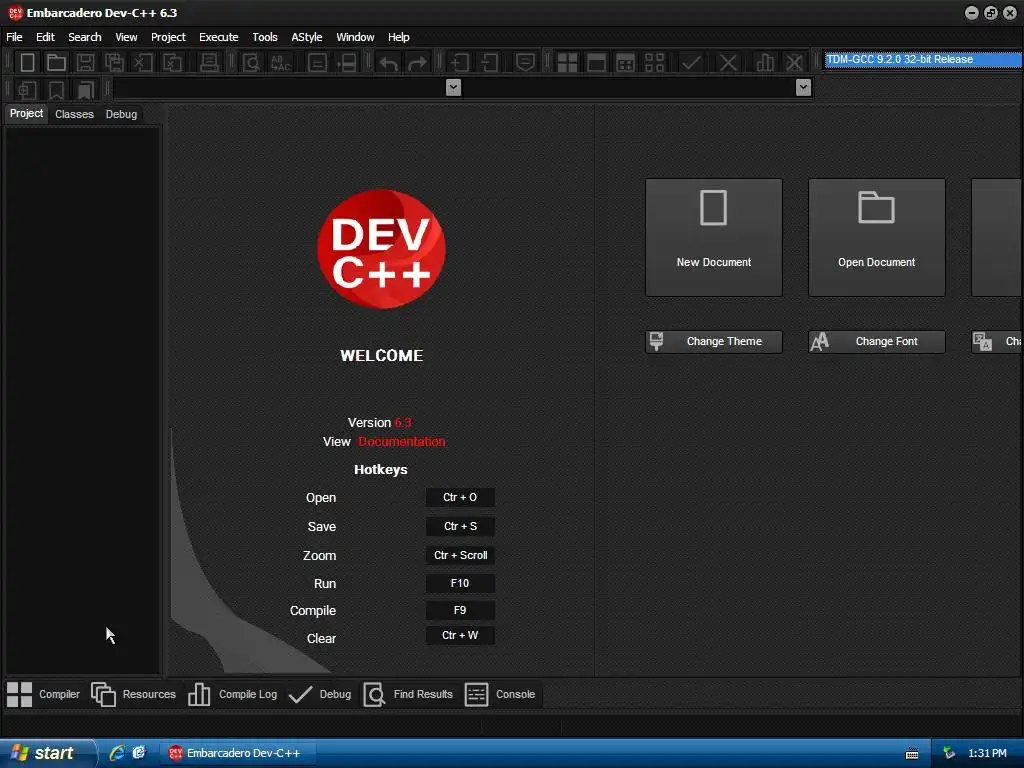Click the taskbar clock showing 1:31 PM

pyautogui.click(x=987, y=754)
